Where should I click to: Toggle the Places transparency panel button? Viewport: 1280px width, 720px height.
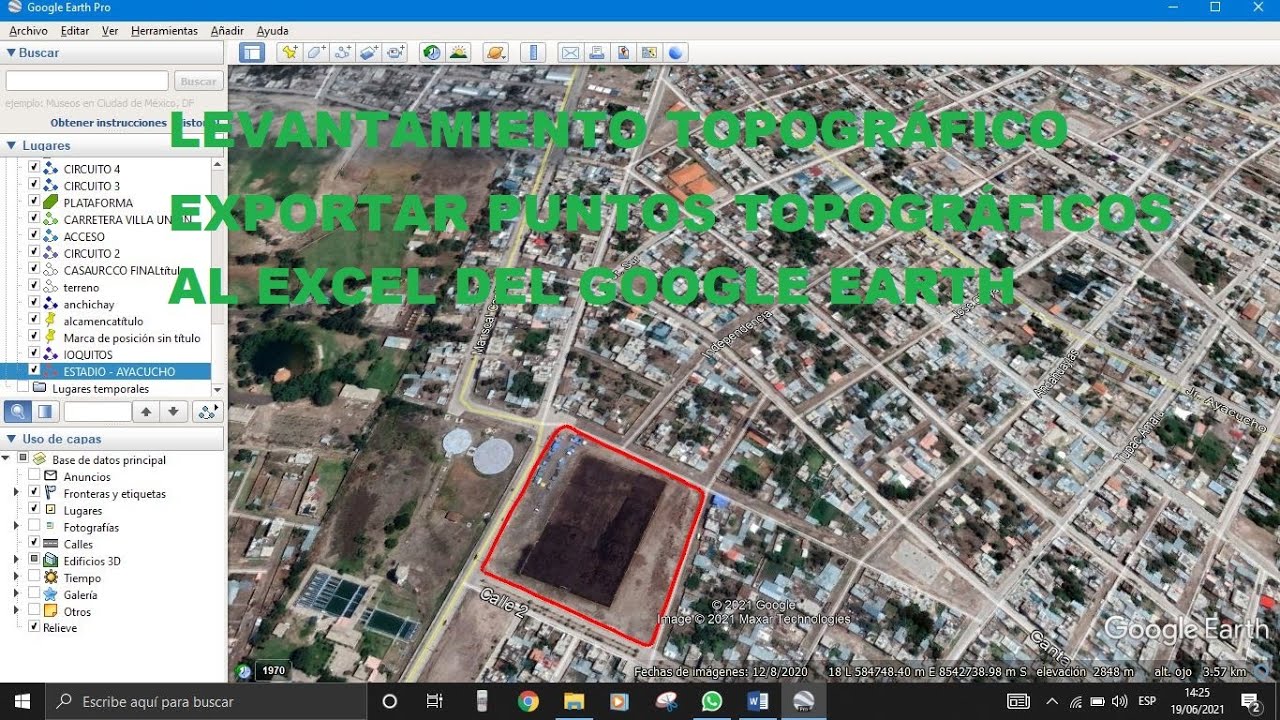pyautogui.click(x=45, y=411)
